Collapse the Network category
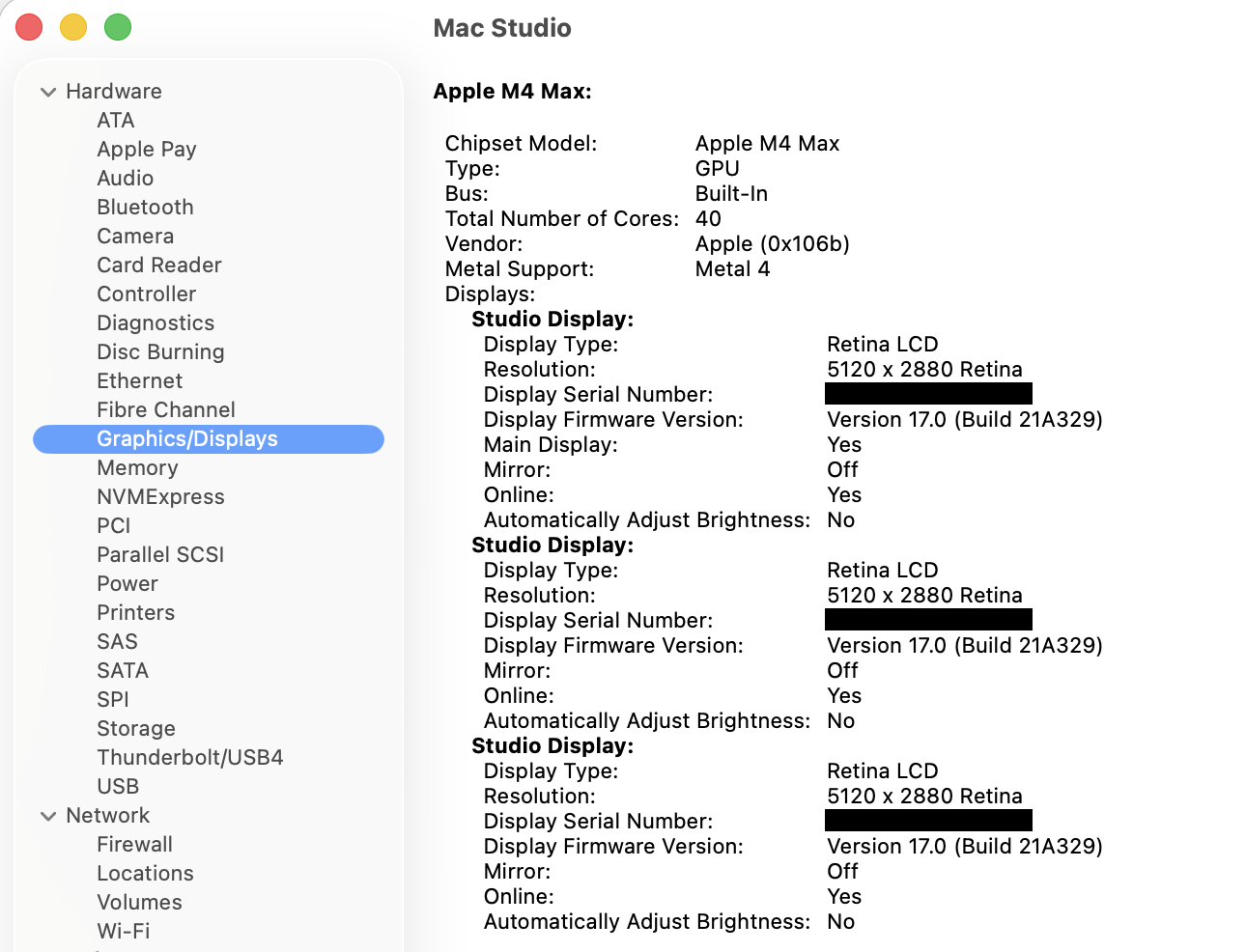This screenshot has height=952, width=1246. (48, 816)
